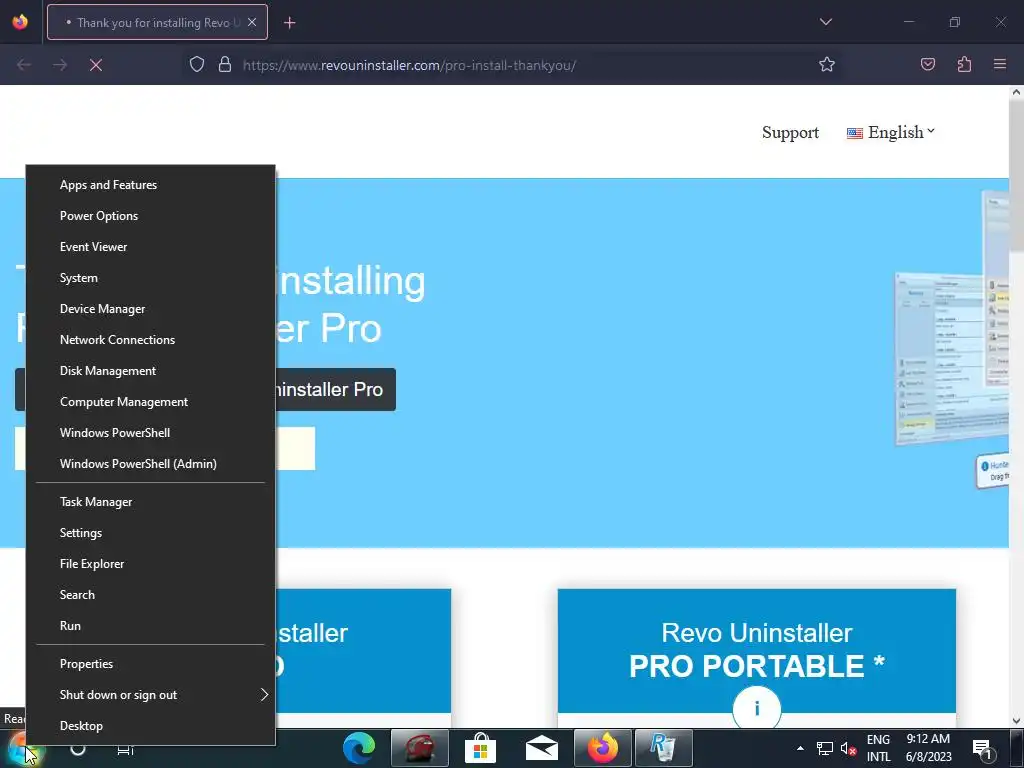Click the Firefox back arrow
This screenshot has width=1024, height=768.
pos(24,65)
